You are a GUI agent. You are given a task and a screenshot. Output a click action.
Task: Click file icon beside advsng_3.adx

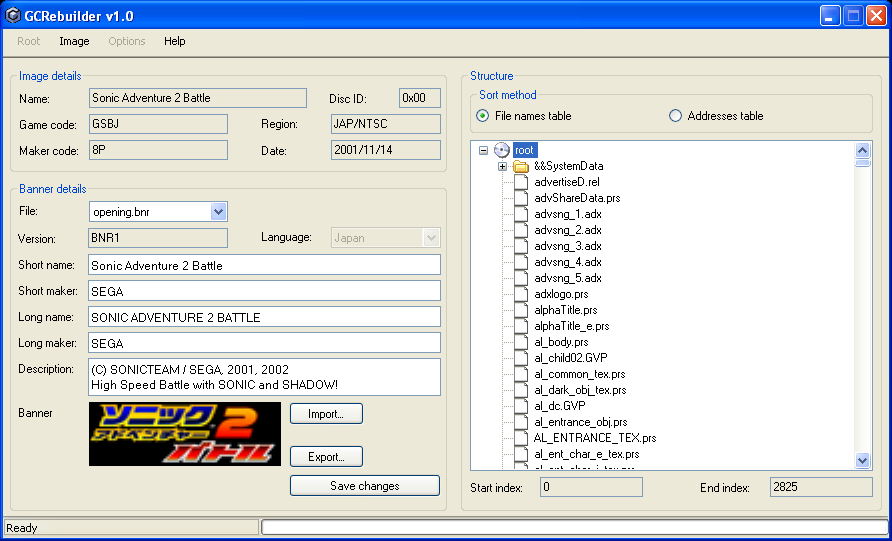521,246
